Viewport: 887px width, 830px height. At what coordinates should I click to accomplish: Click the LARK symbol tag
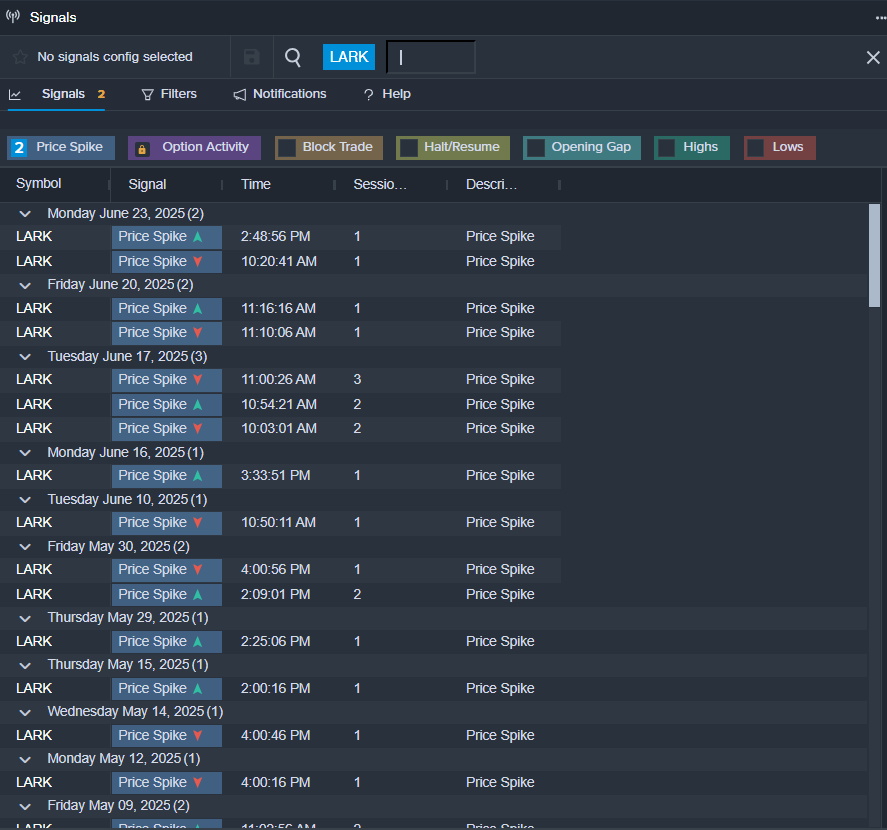(x=348, y=57)
